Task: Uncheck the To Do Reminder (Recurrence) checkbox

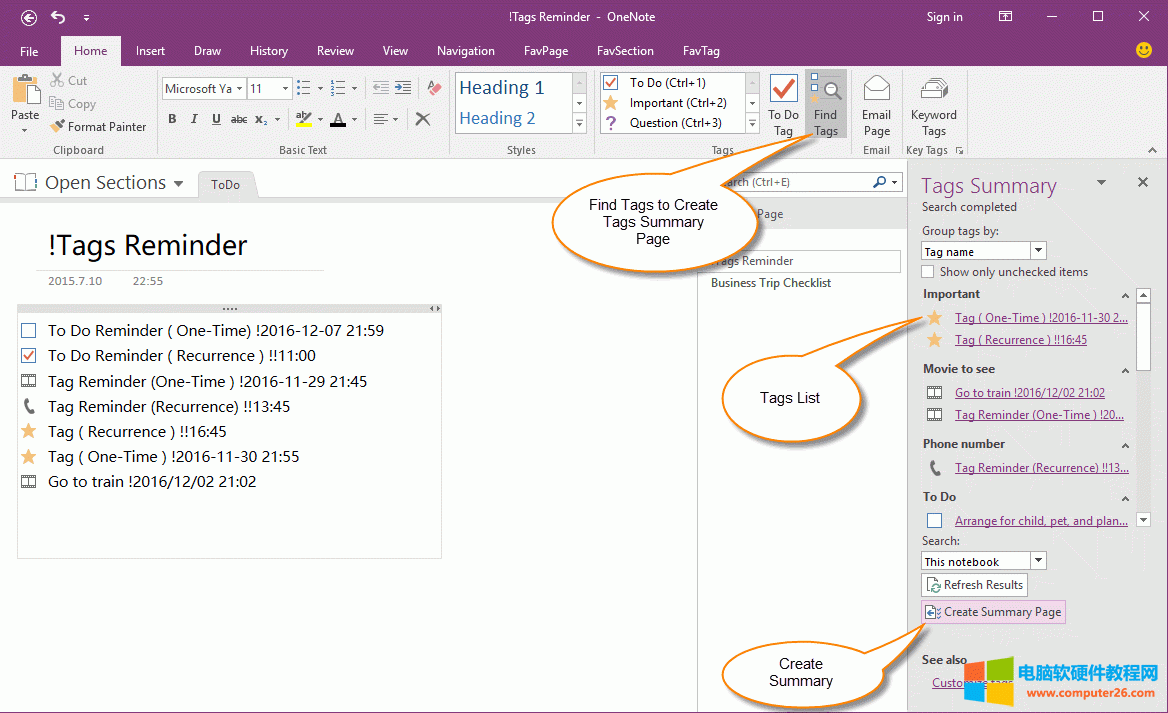Action: click(29, 356)
